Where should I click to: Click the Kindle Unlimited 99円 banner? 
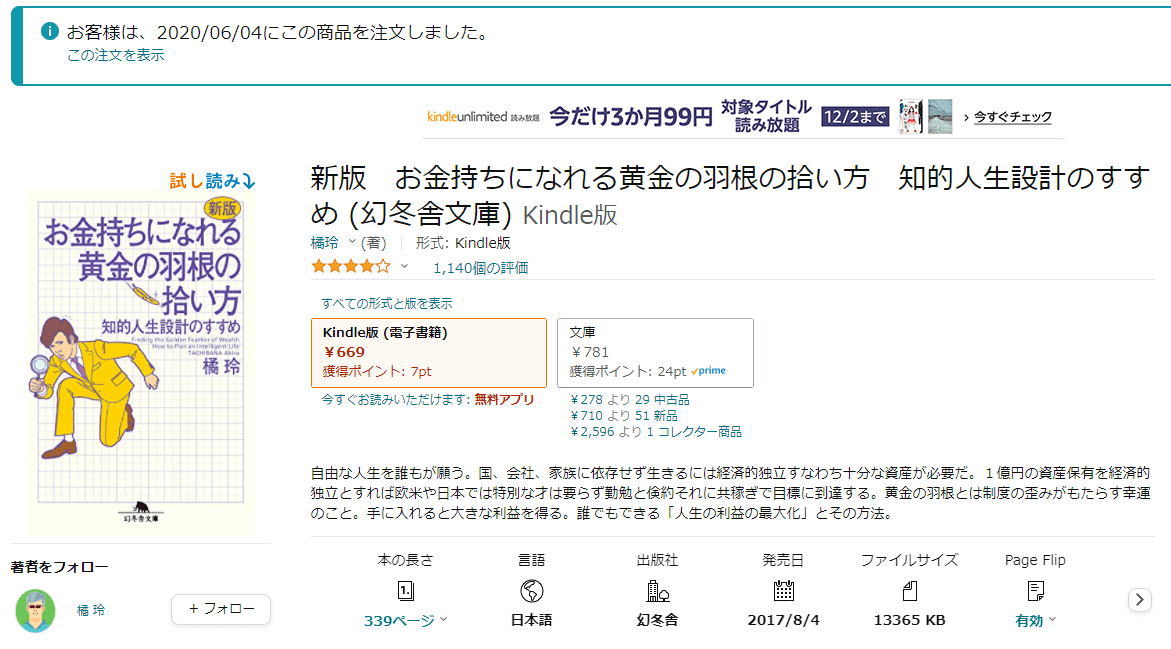[x=742, y=117]
